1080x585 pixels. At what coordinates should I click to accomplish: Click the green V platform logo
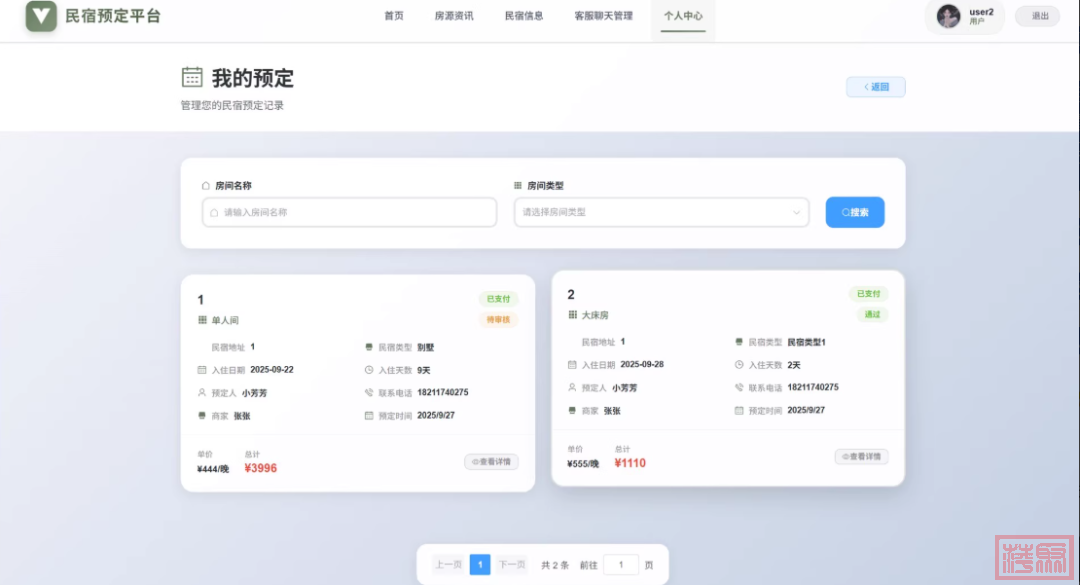coord(41,16)
